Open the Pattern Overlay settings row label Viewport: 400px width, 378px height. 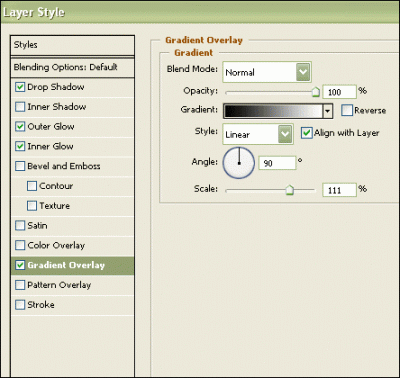pyautogui.click(x=59, y=285)
